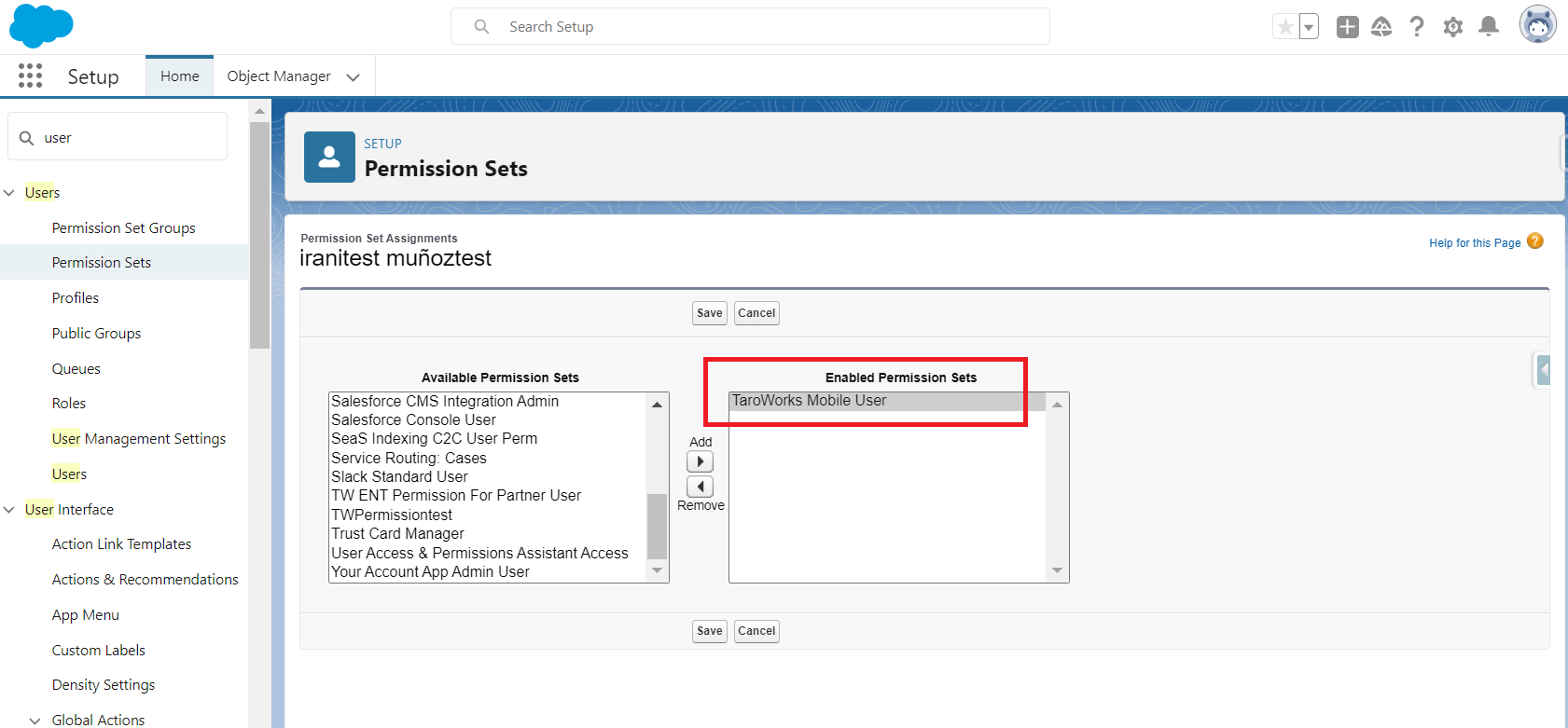1568x728 pixels.
Task: Click the Enabled list scroll down arrow
Action: (1057, 570)
